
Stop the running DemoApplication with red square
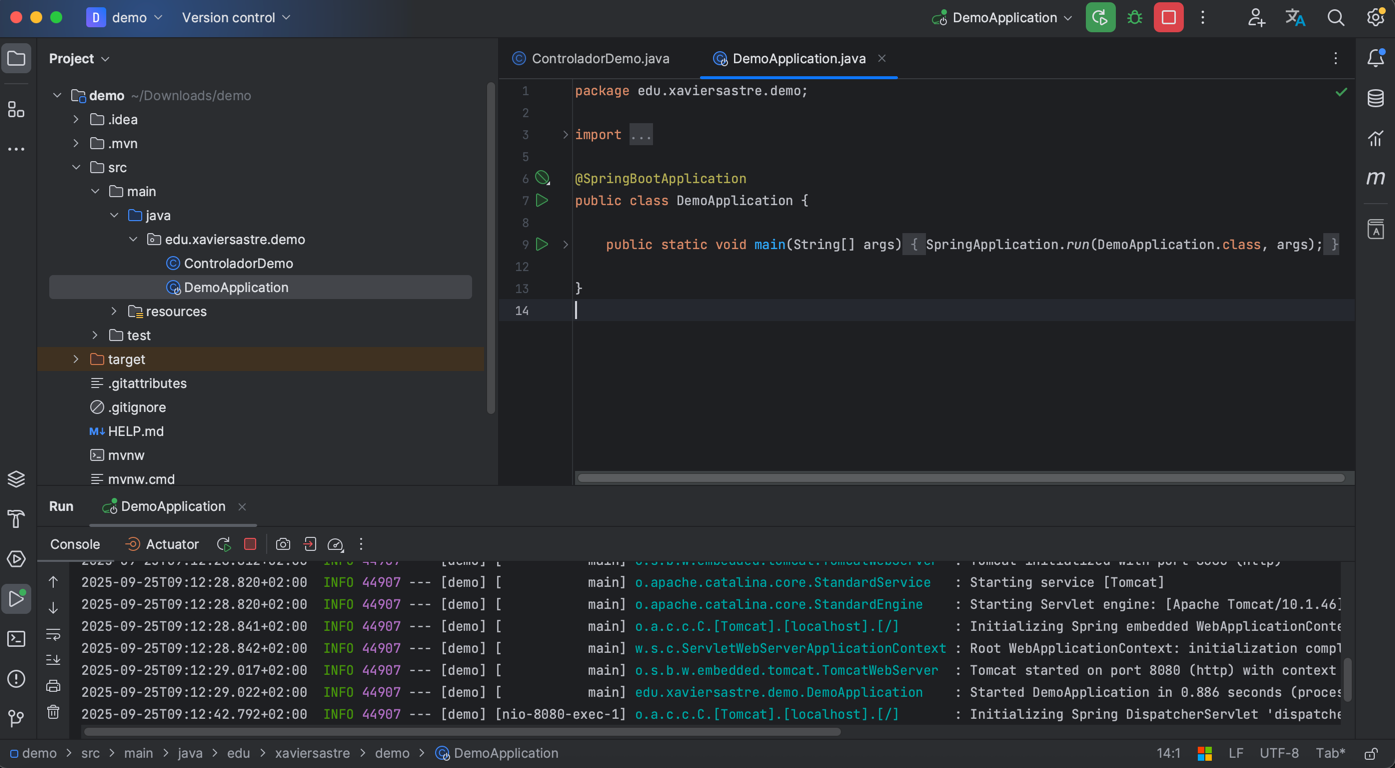coord(1168,18)
